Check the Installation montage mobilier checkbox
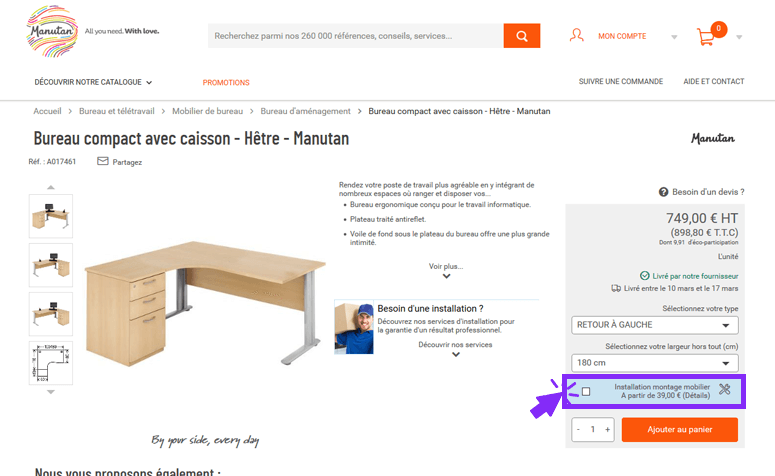The image size is (775, 476). pyautogui.click(x=586, y=391)
